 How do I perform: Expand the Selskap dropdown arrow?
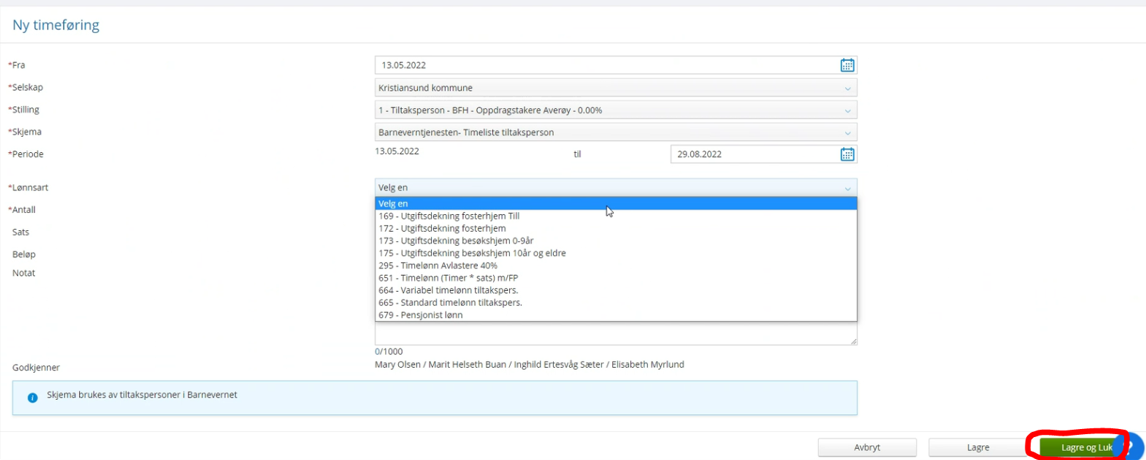pyautogui.click(x=848, y=88)
